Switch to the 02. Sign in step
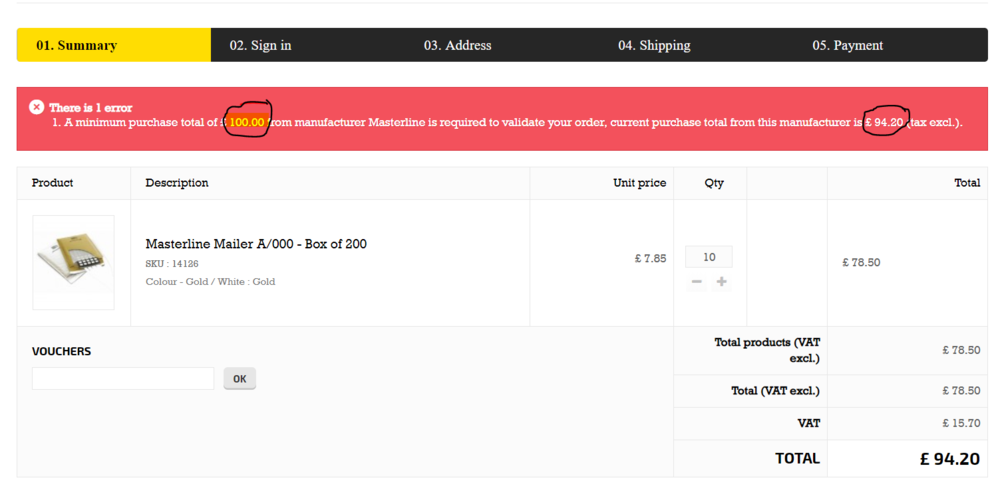This screenshot has width=1000, height=502. 260,45
